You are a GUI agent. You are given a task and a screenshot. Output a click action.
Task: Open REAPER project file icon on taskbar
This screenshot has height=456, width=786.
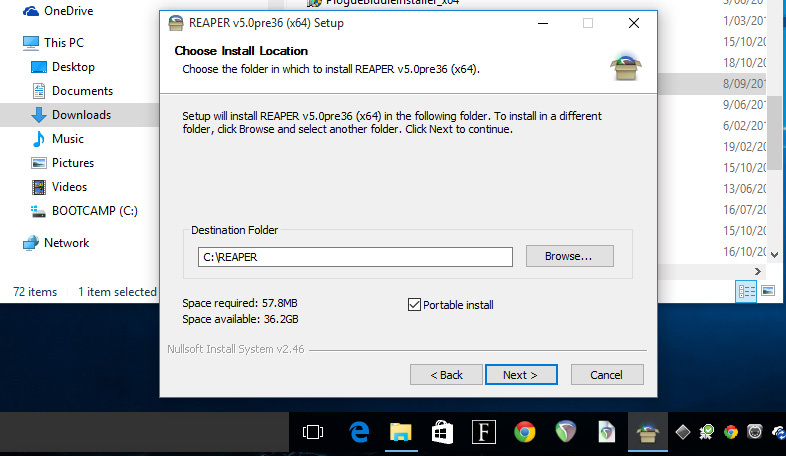coord(607,432)
